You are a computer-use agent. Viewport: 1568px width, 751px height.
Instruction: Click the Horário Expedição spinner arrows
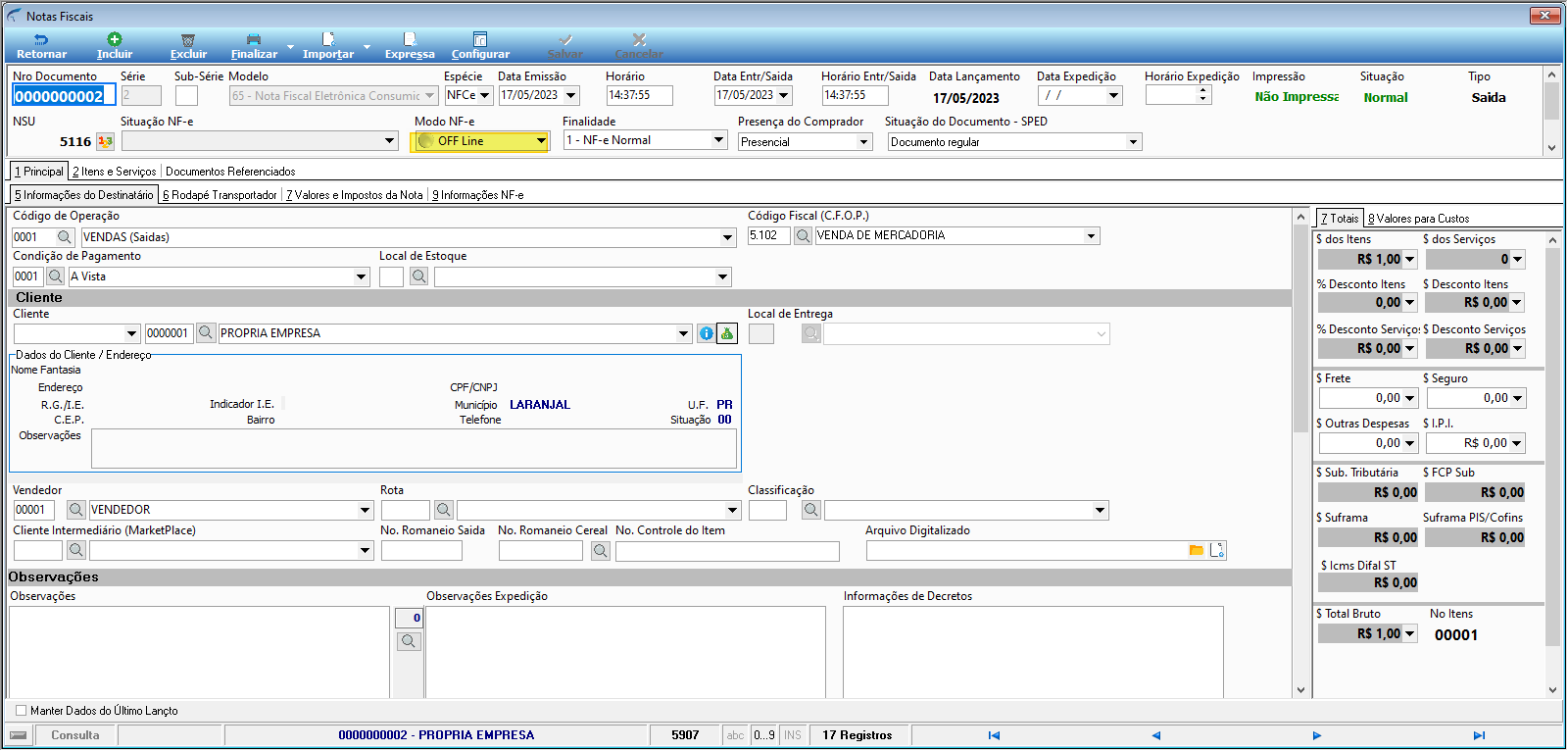click(1203, 95)
